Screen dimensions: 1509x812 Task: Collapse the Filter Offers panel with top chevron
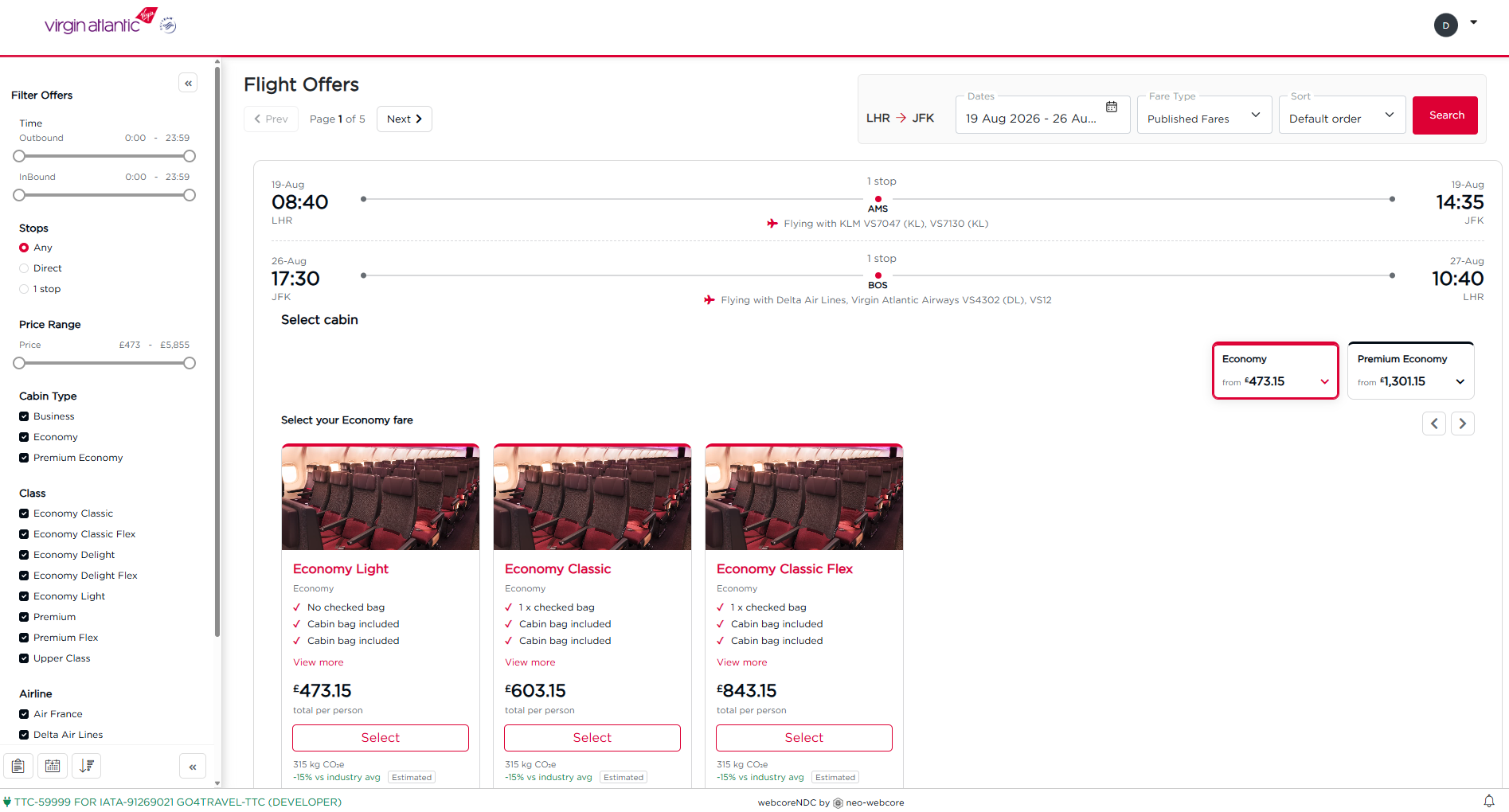188,83
